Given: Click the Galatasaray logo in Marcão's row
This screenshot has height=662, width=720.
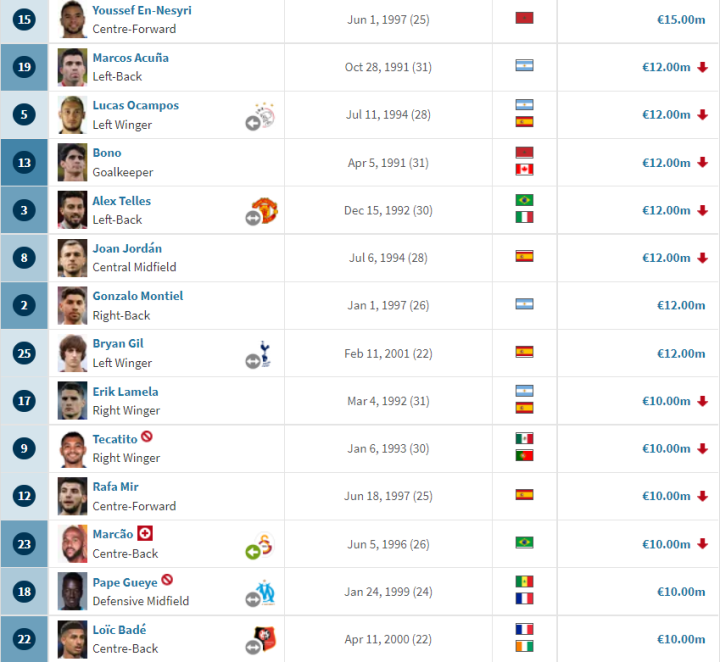Looking at the screenshot, I should pos(264,545).
